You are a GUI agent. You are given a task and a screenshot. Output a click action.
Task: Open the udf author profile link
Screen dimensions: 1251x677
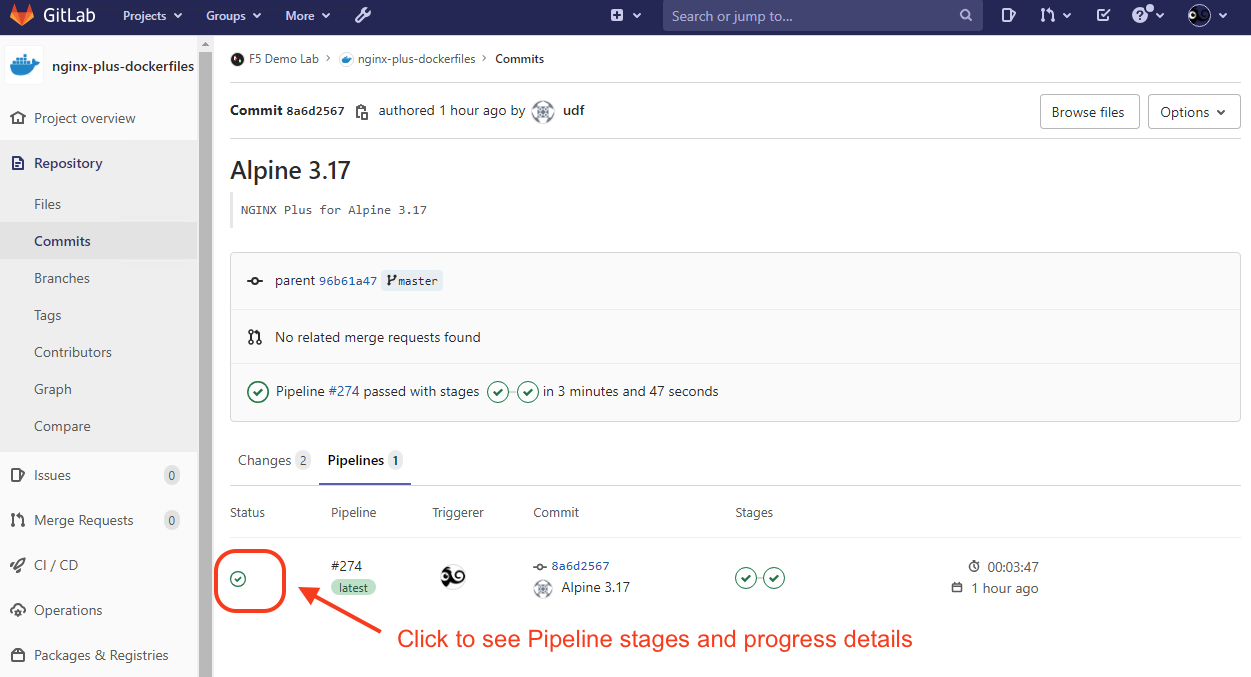(x=574, y=111)
